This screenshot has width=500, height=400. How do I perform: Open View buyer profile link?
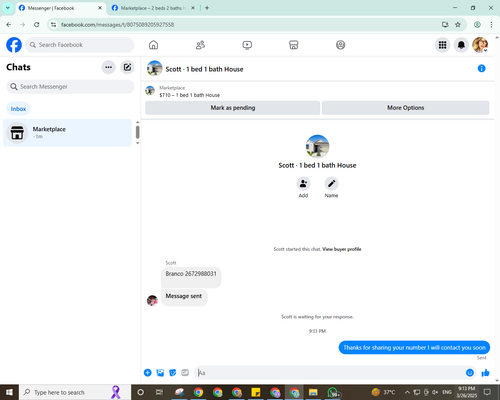[342, 249]
